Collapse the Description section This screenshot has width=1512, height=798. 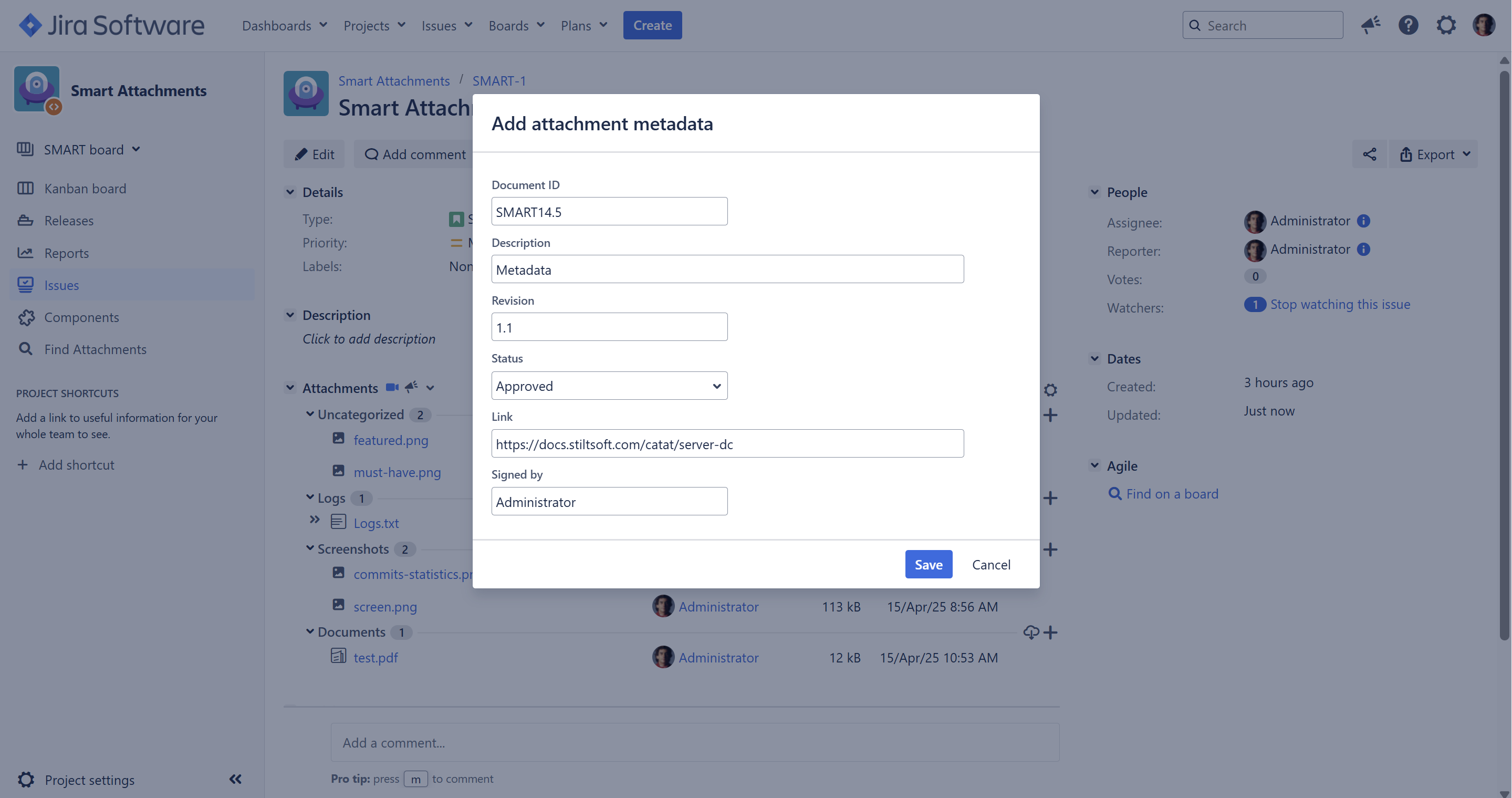[290, 315]
